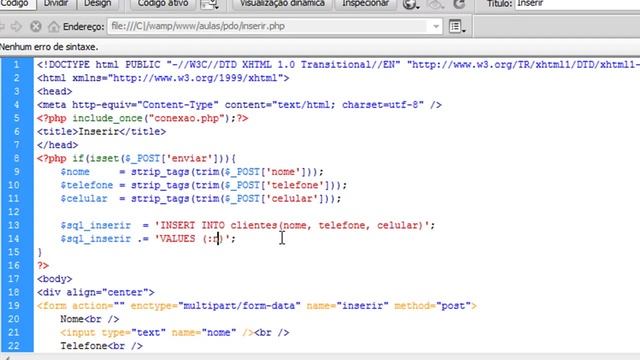Select line number 19 in gutter

tap(14, 306)
